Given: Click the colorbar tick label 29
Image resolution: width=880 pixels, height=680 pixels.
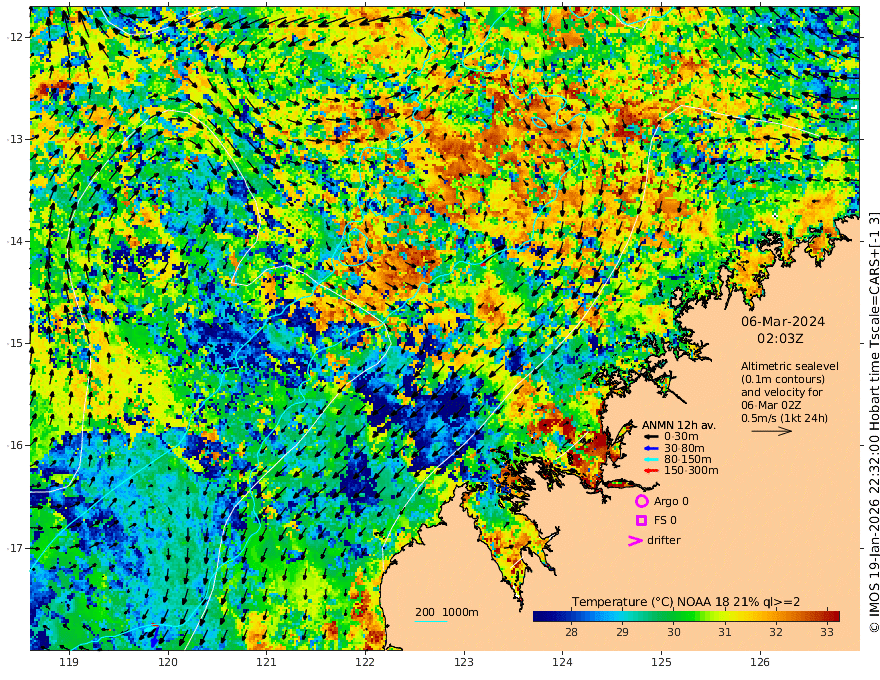Looking at the screenshot, I should click(622, 632).
